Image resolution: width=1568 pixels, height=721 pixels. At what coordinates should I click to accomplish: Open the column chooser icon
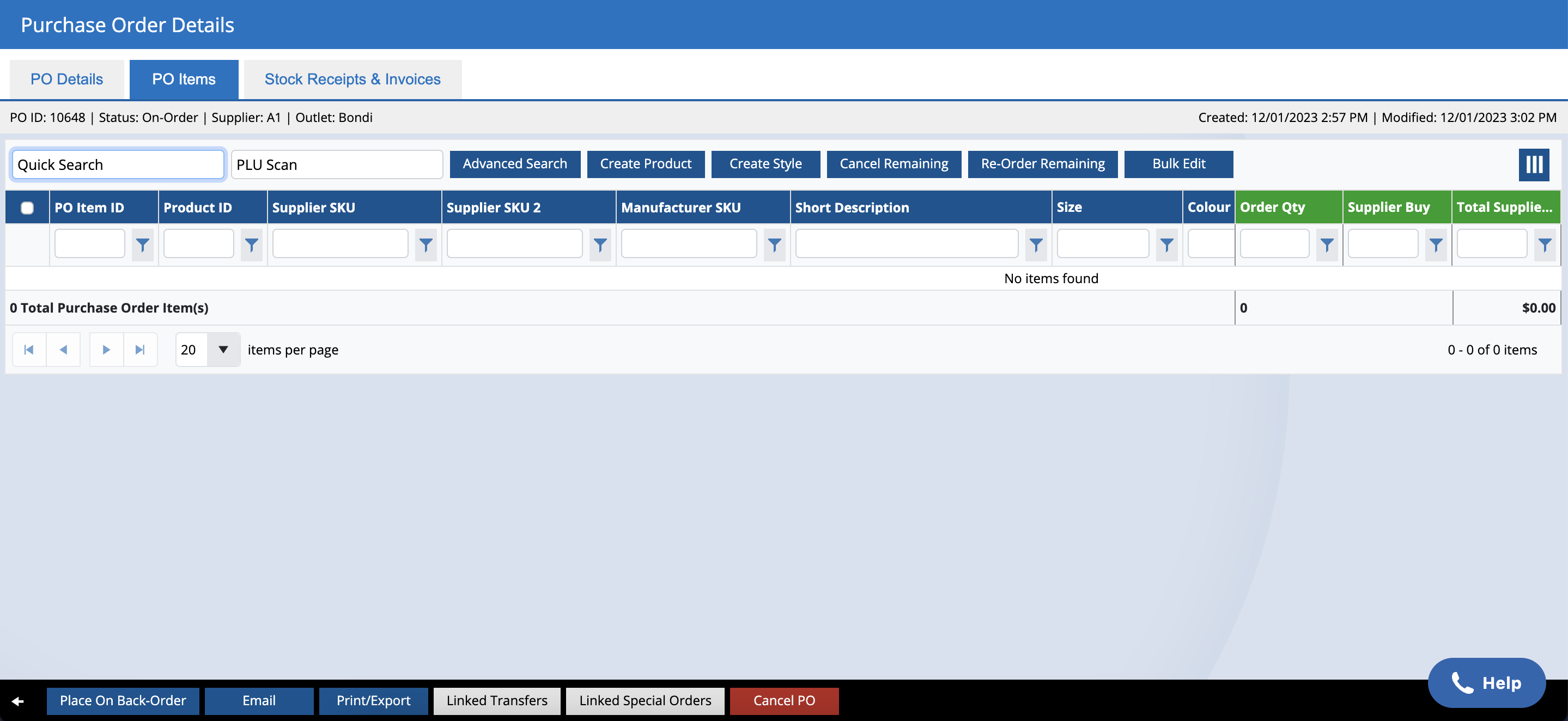pos(1533,164)
